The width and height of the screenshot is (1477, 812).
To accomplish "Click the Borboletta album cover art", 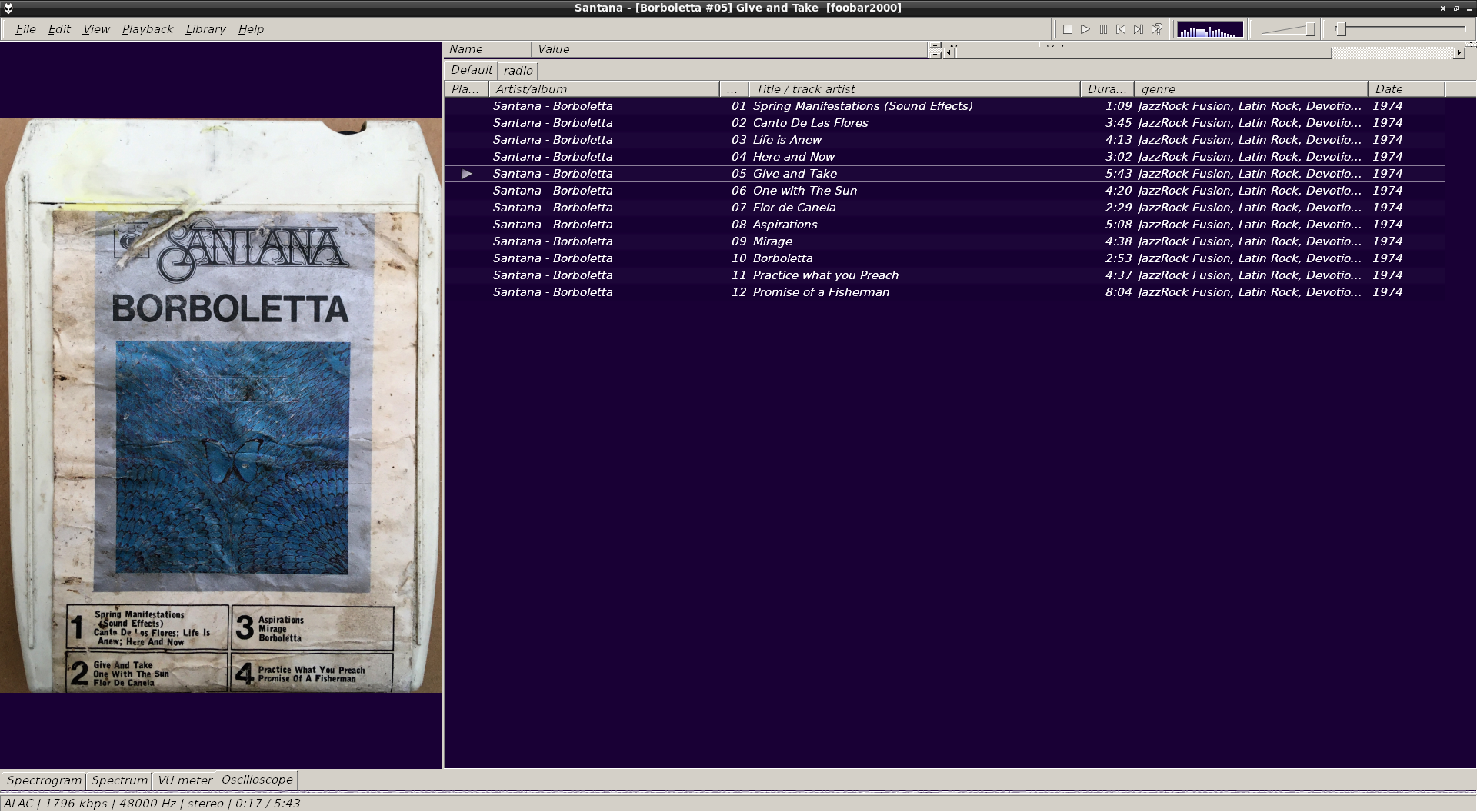I will tap(222, 405).
